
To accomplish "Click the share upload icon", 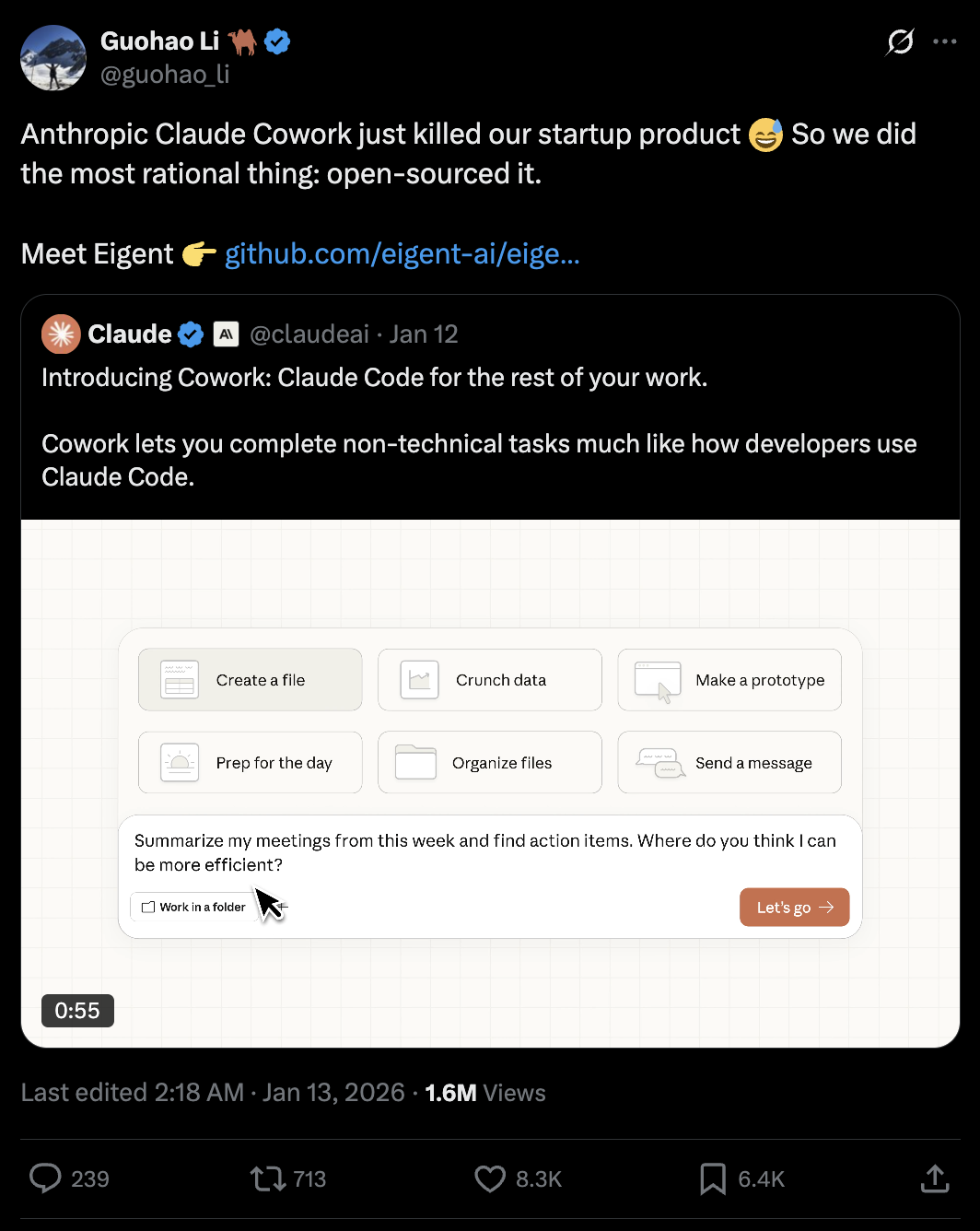I will coord(935,1178).
